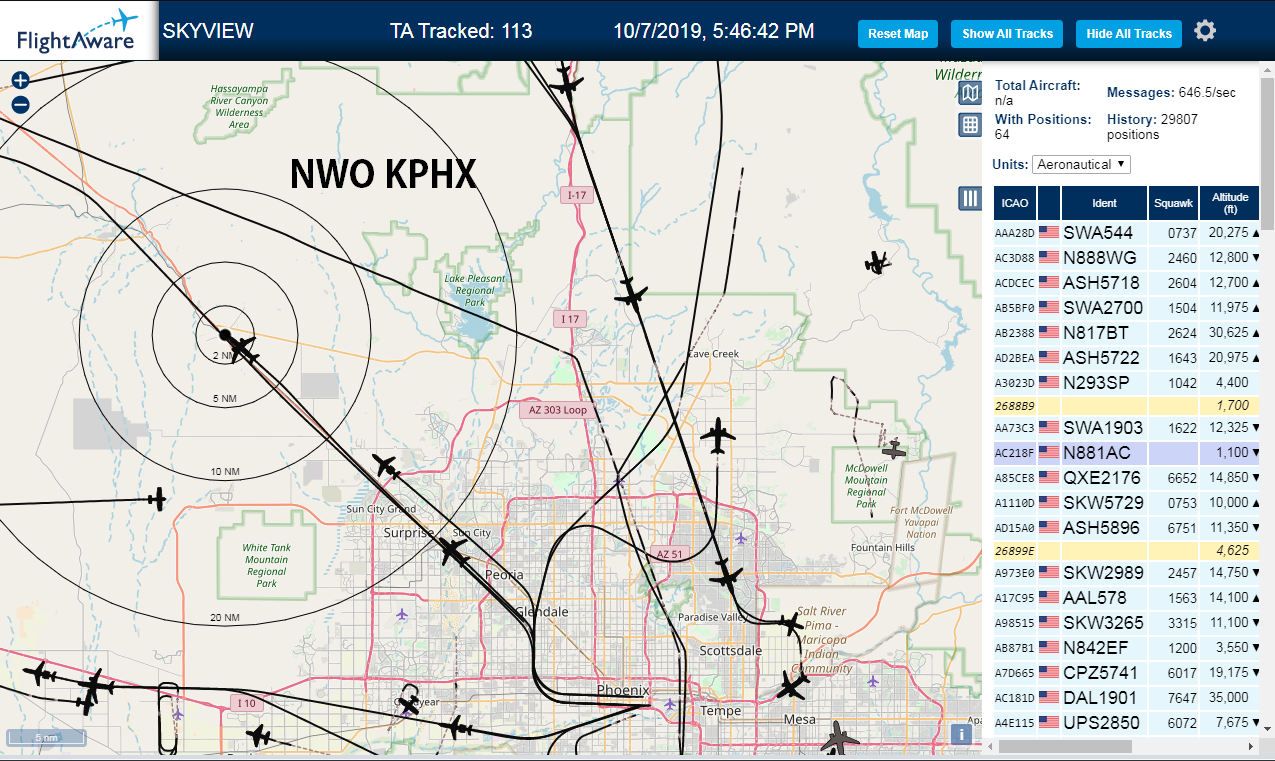Click Show All Tracks
Image resolution: width=1275 pixels, height=761 pixels.
[1007, 33]
